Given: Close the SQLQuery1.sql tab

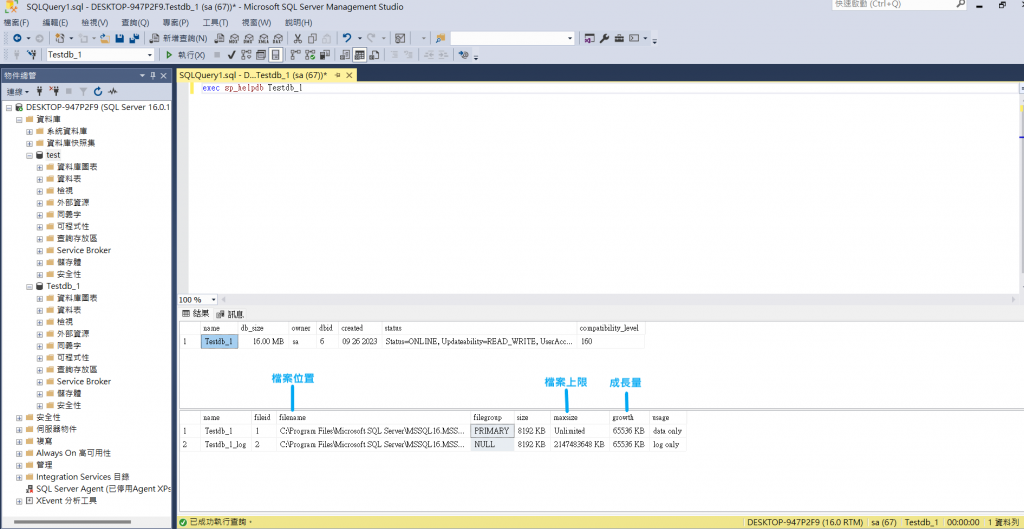Looking at the screenshot, I should (x=349, y=75).
